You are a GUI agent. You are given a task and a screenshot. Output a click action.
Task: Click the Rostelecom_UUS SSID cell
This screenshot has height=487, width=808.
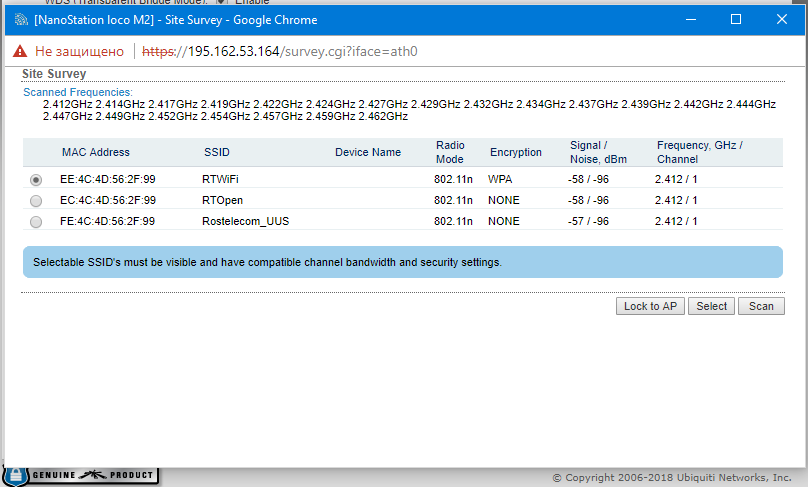[x=245, y=221]
